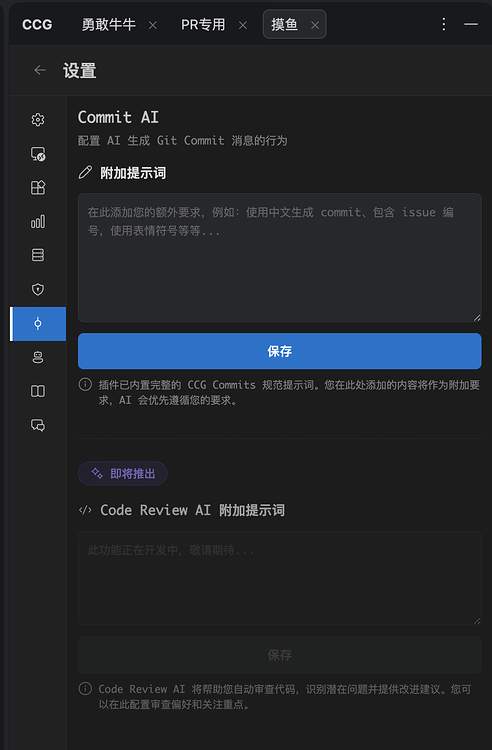Click the Code Review AI 将帮助您自动审查代码 description
This screenshot has height=750, width=492.
pyautogui.click(x=285, y=696)
